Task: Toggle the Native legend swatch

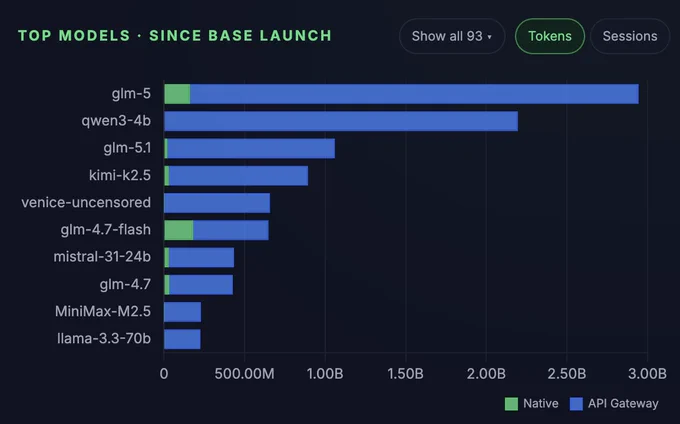Action: 511,404
